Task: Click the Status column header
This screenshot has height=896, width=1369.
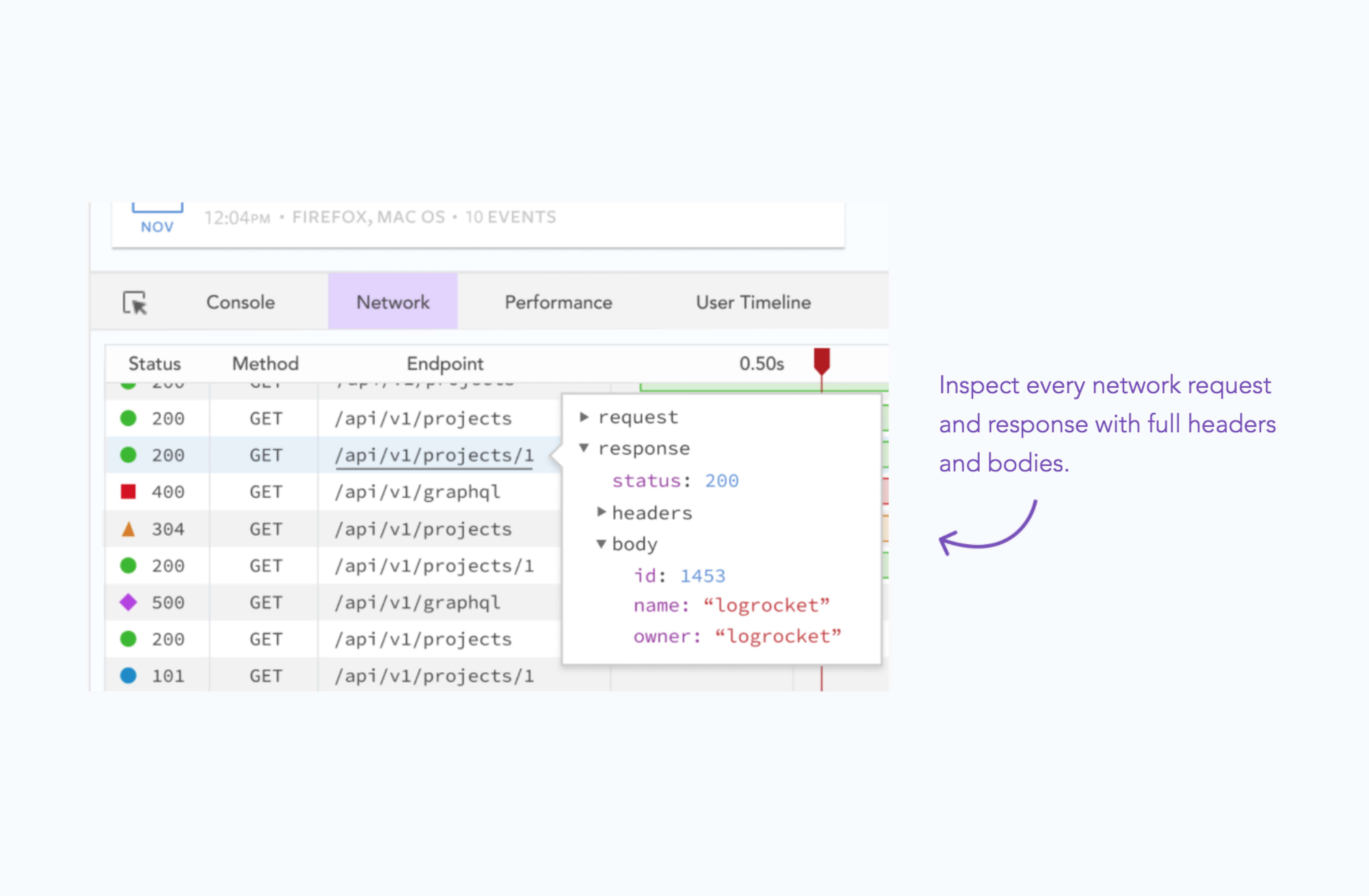Action: coord(154,363)
